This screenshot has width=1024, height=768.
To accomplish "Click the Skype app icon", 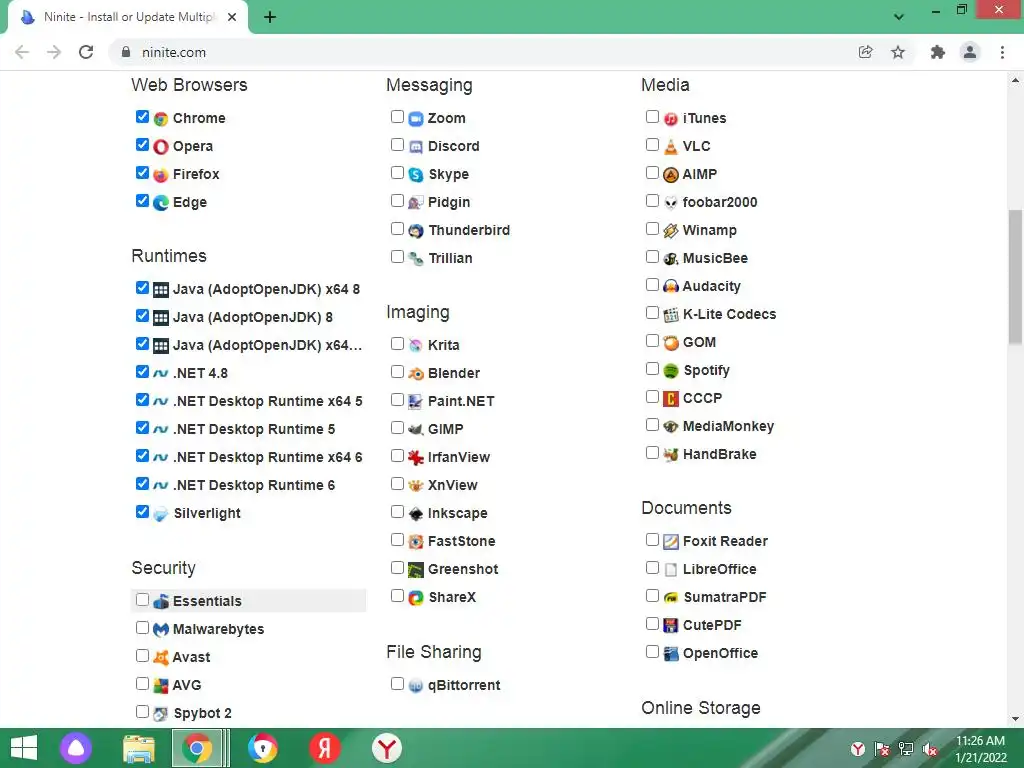I will click(x=416, y=175).
